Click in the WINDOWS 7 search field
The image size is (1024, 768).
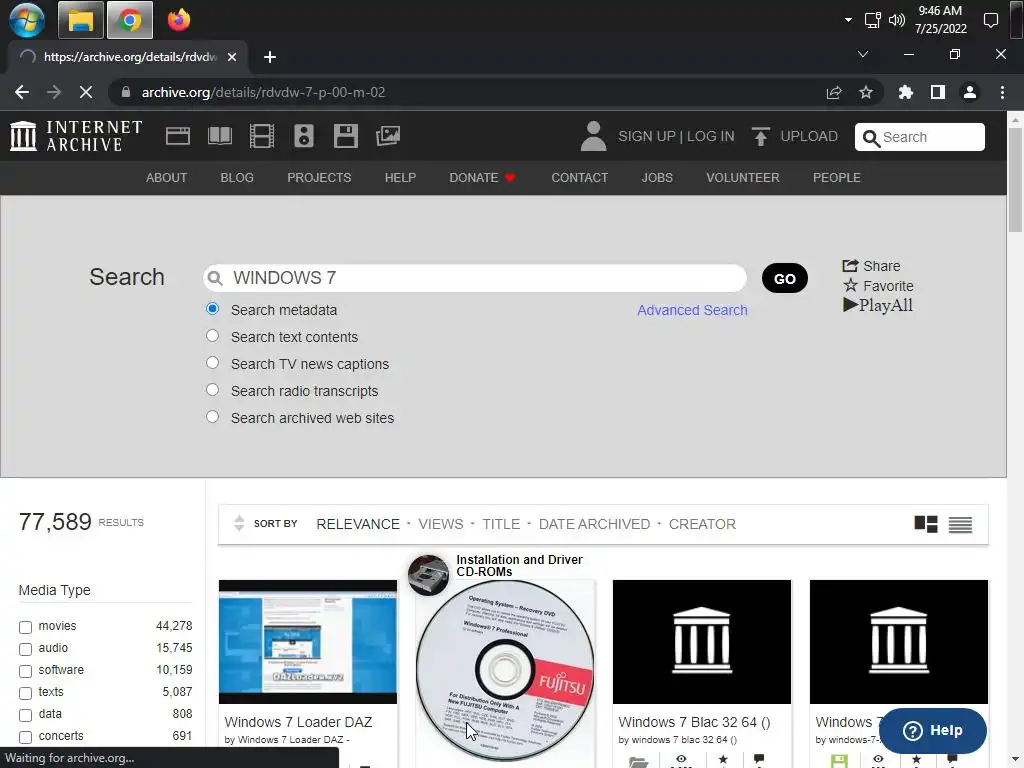coord(475,278)
